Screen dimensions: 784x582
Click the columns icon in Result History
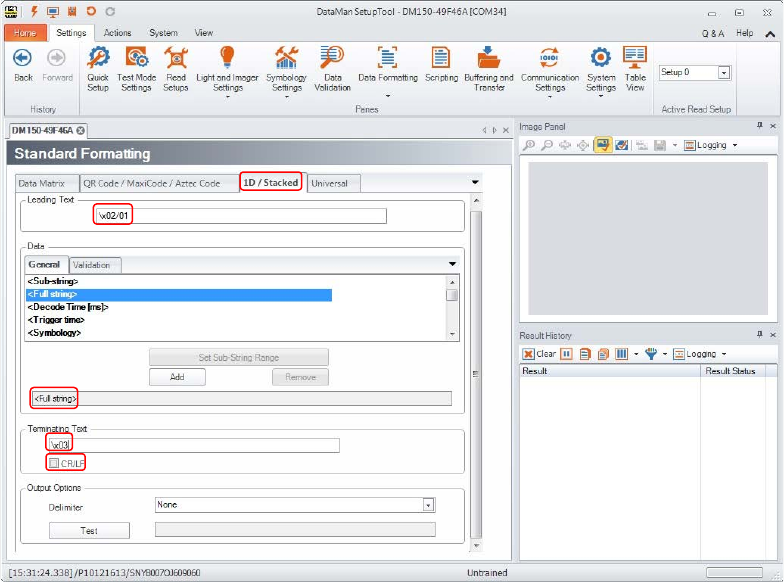[622, 354]
